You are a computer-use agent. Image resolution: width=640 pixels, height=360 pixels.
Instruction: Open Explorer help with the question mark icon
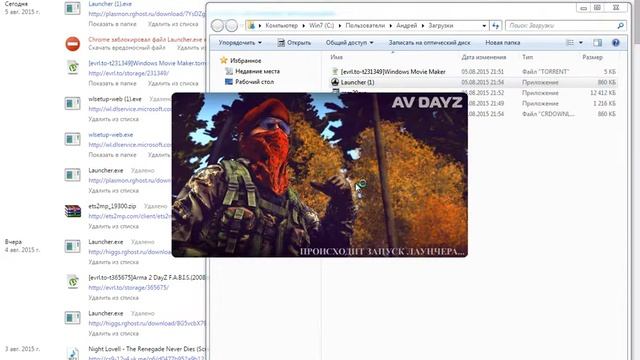click(616, 42)
